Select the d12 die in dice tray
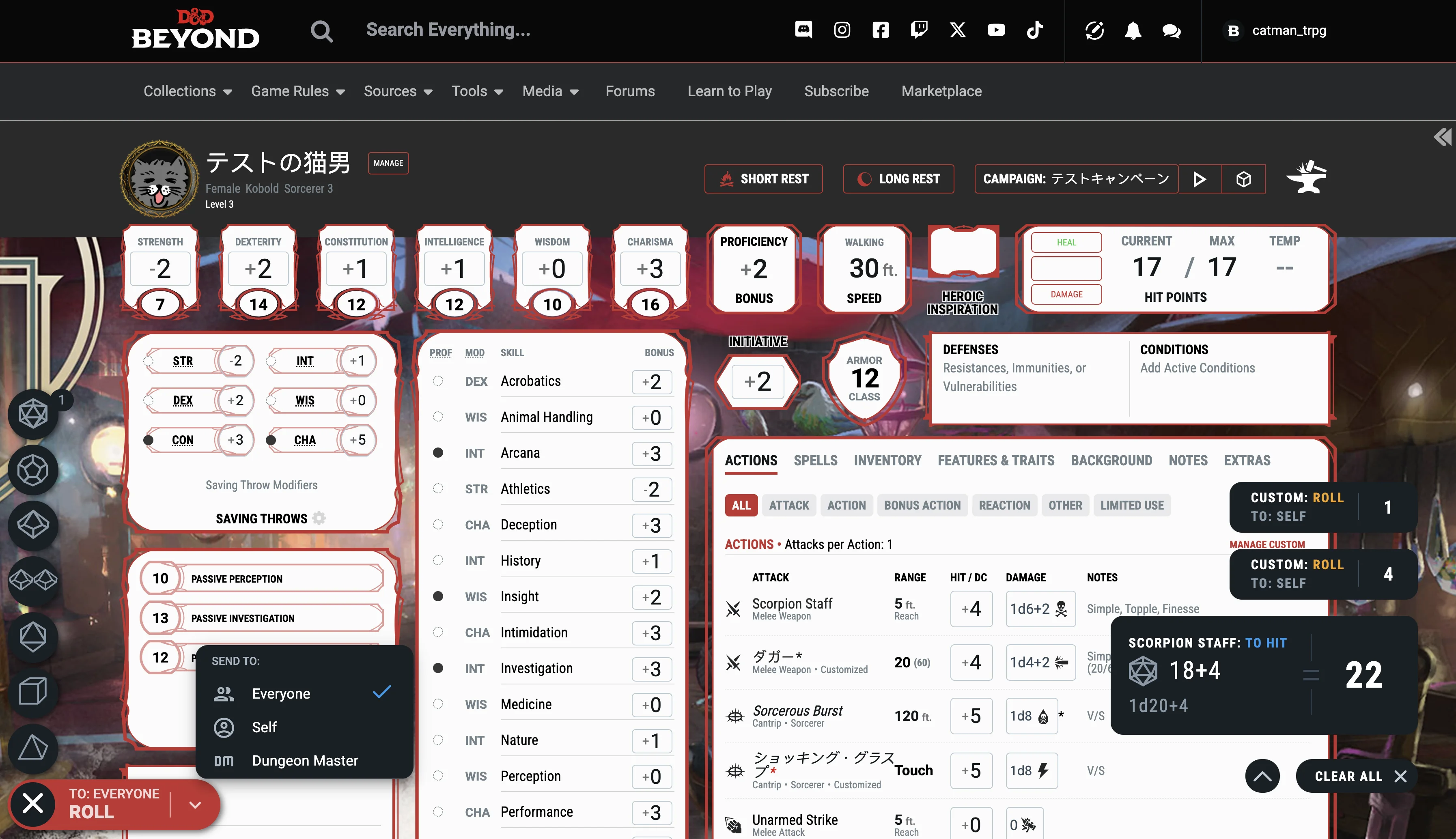Image resolution: width=1456 pixels, height=839 pixels. click(x=33, y=470)
